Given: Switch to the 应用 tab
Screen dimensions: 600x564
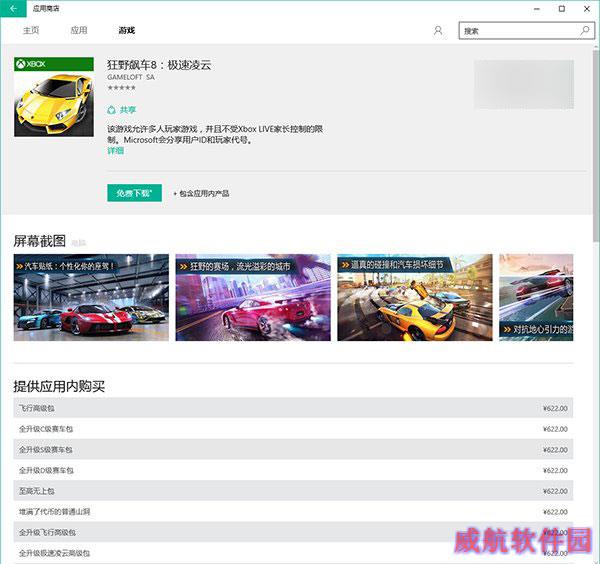Looking at the screenshot, I should pyautogui.click(x=79, y=30).
